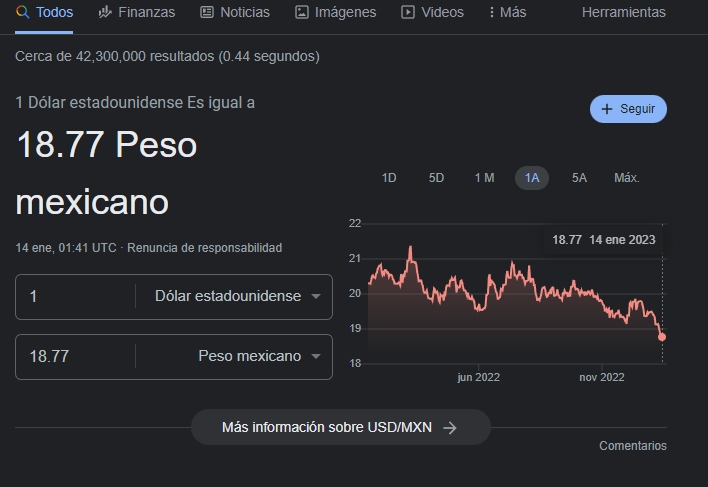Click the Todos search magnifier icon
This screenshot has height=487, width=708.
pyautogui.click(x=22, y=12)
